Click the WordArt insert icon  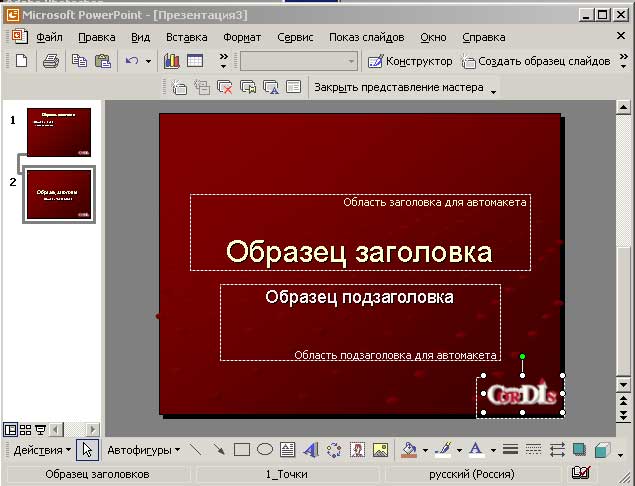point(310,450)
